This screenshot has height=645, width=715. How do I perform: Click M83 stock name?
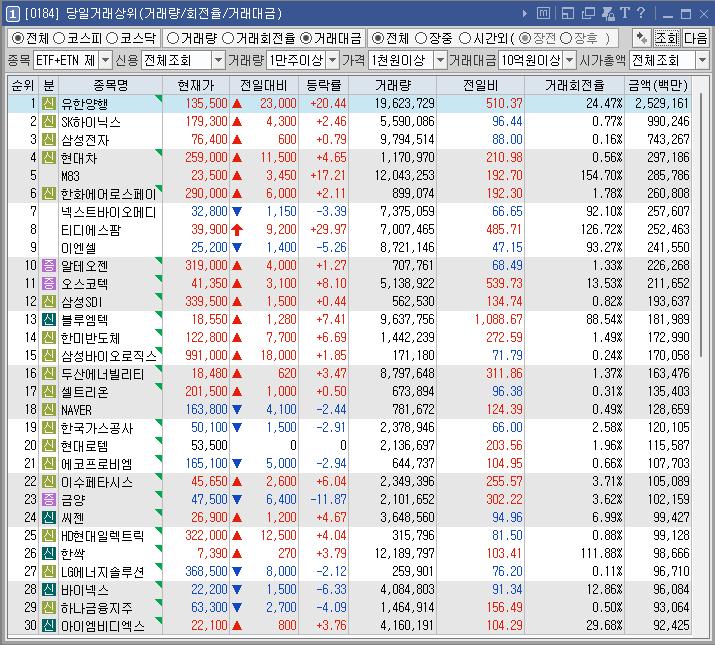pos(70,176)
